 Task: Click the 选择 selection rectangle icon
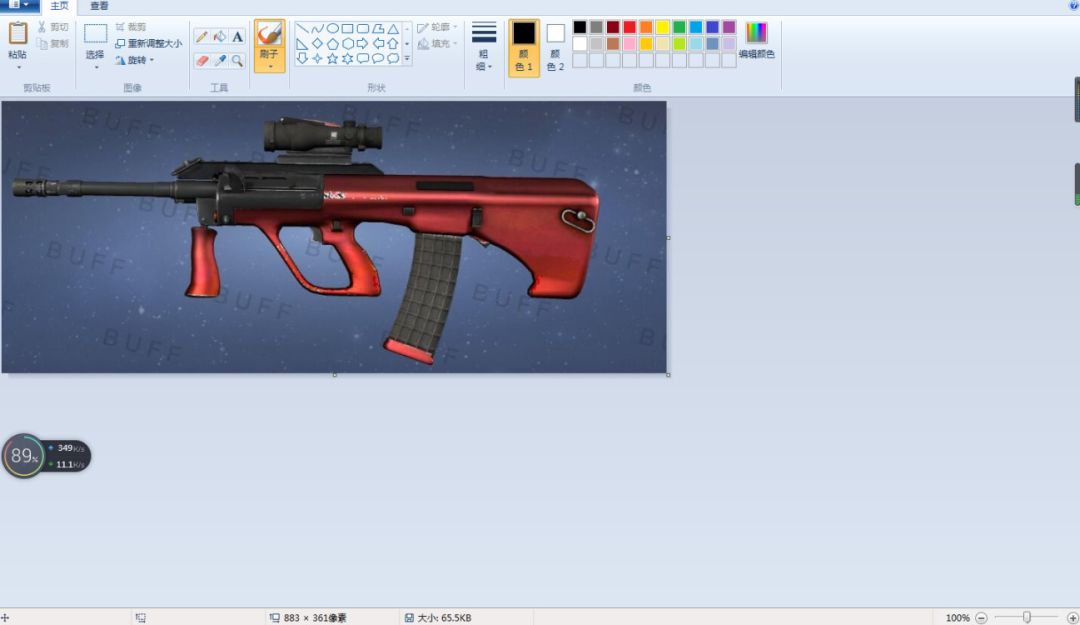coord(95,34)
